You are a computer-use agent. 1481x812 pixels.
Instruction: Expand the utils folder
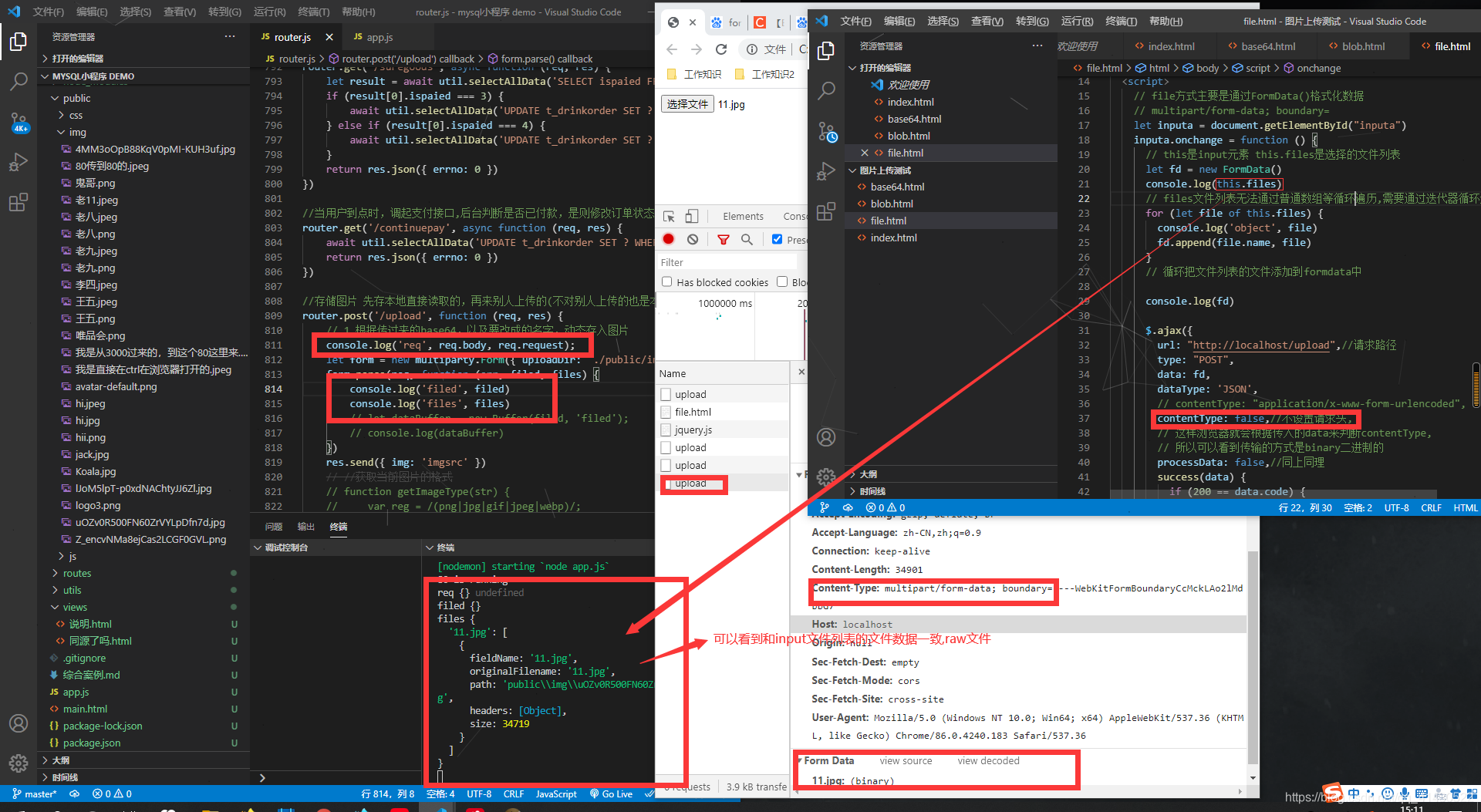point(72,590)
